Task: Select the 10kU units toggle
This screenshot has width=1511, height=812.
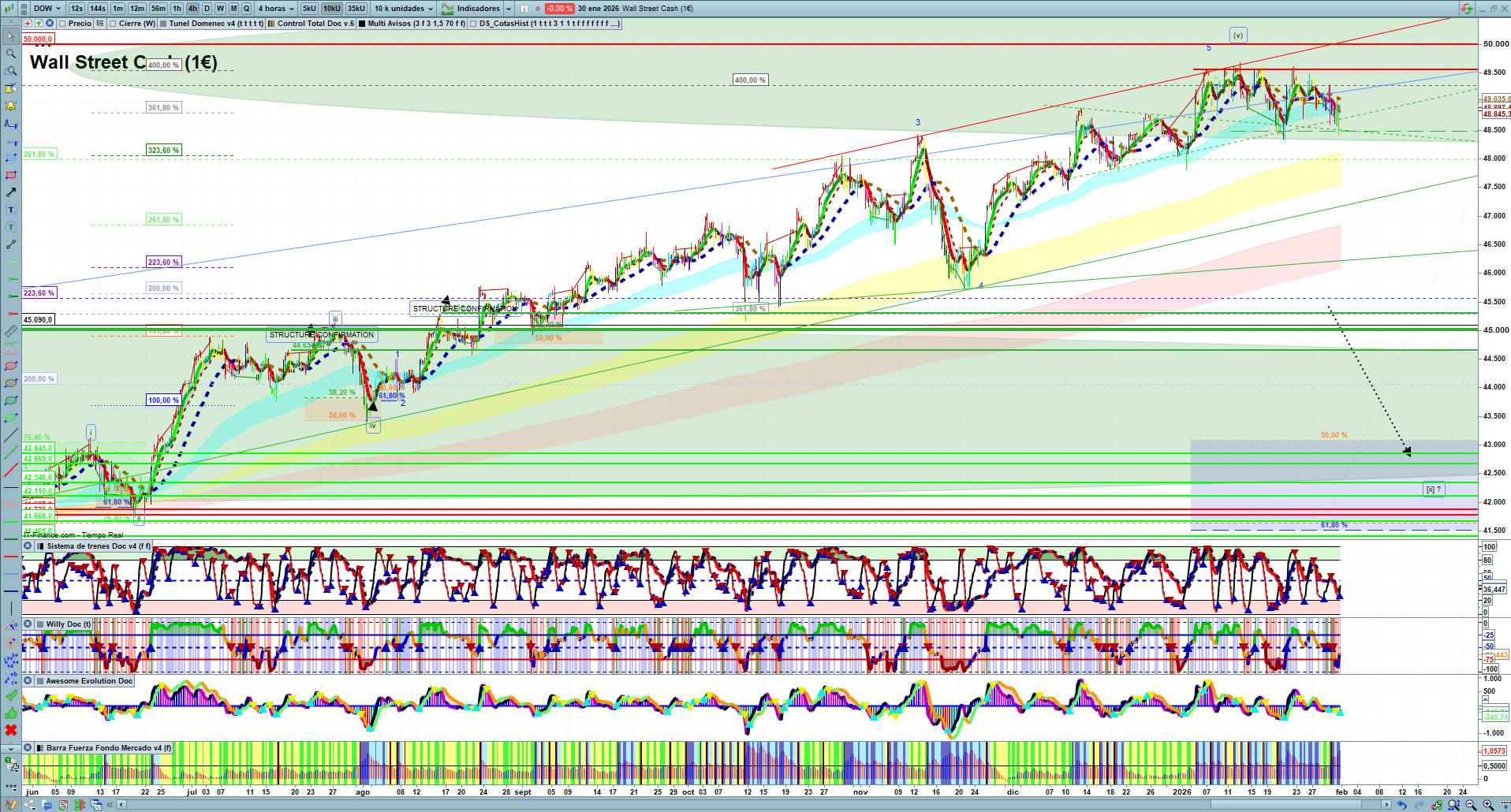Action: (x=332, y=9)
